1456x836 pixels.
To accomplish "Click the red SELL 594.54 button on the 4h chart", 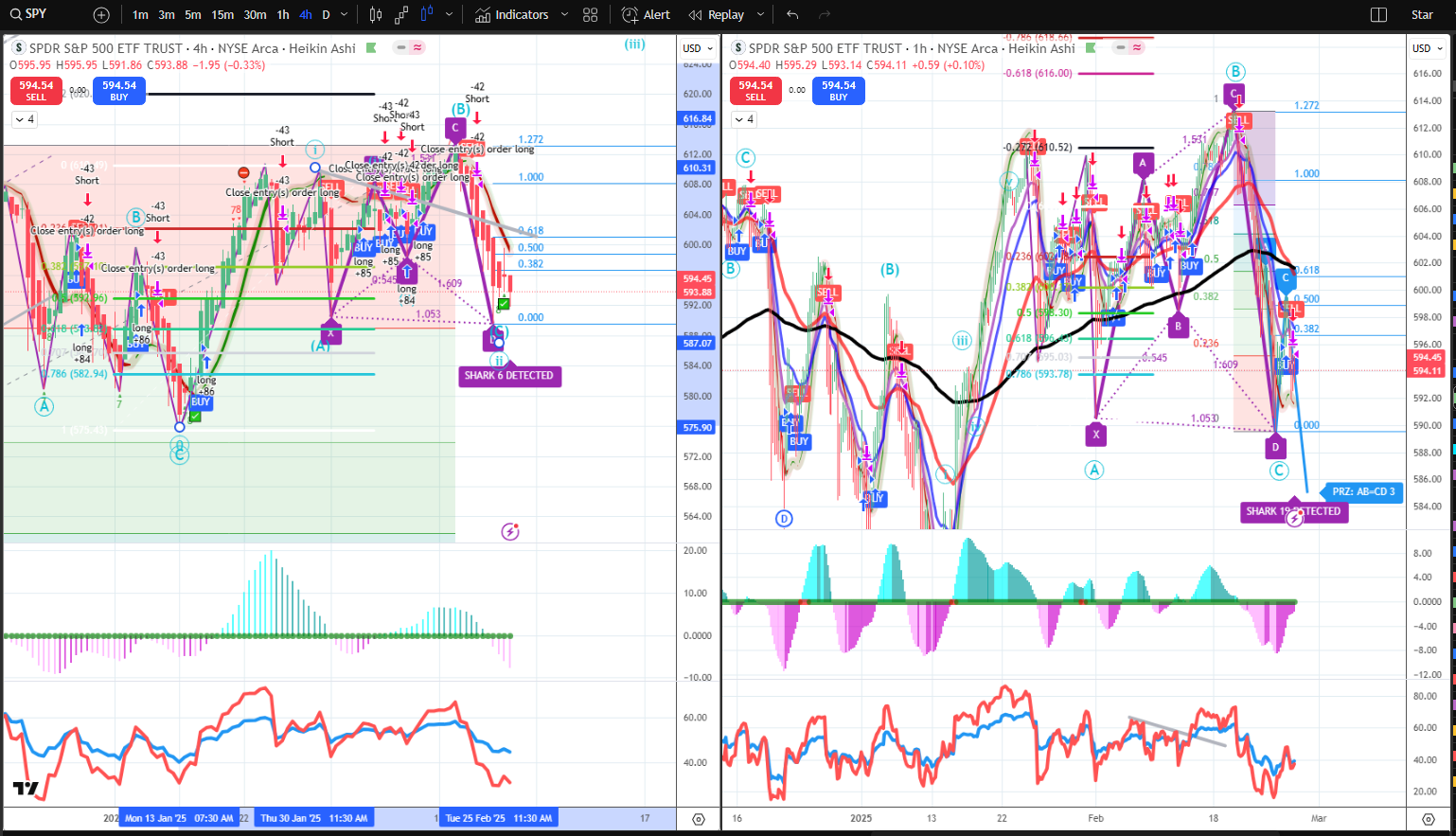I will [36, 91].
